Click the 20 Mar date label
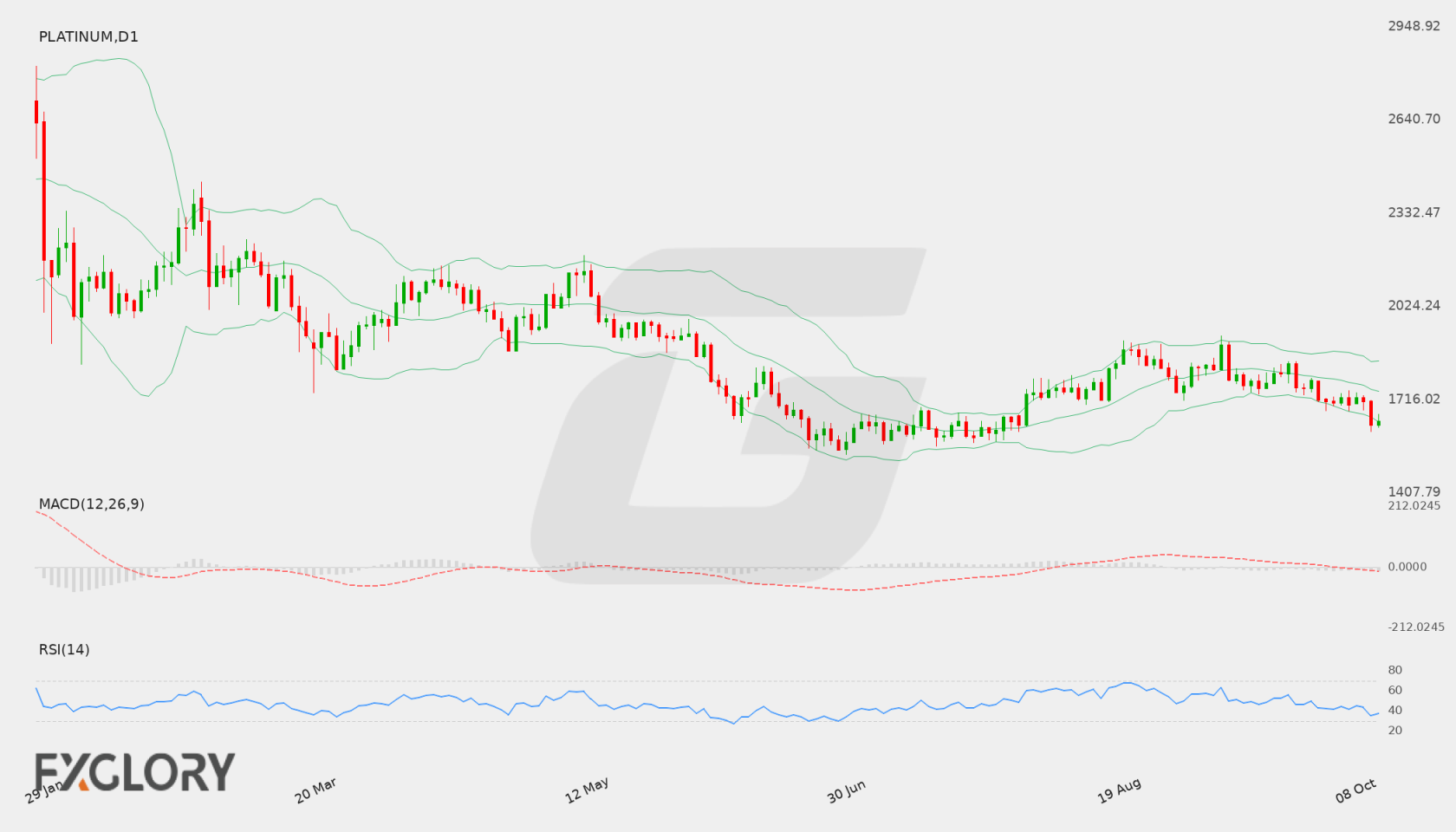Viewport: 1456px width, 832px height. (315, 790)
